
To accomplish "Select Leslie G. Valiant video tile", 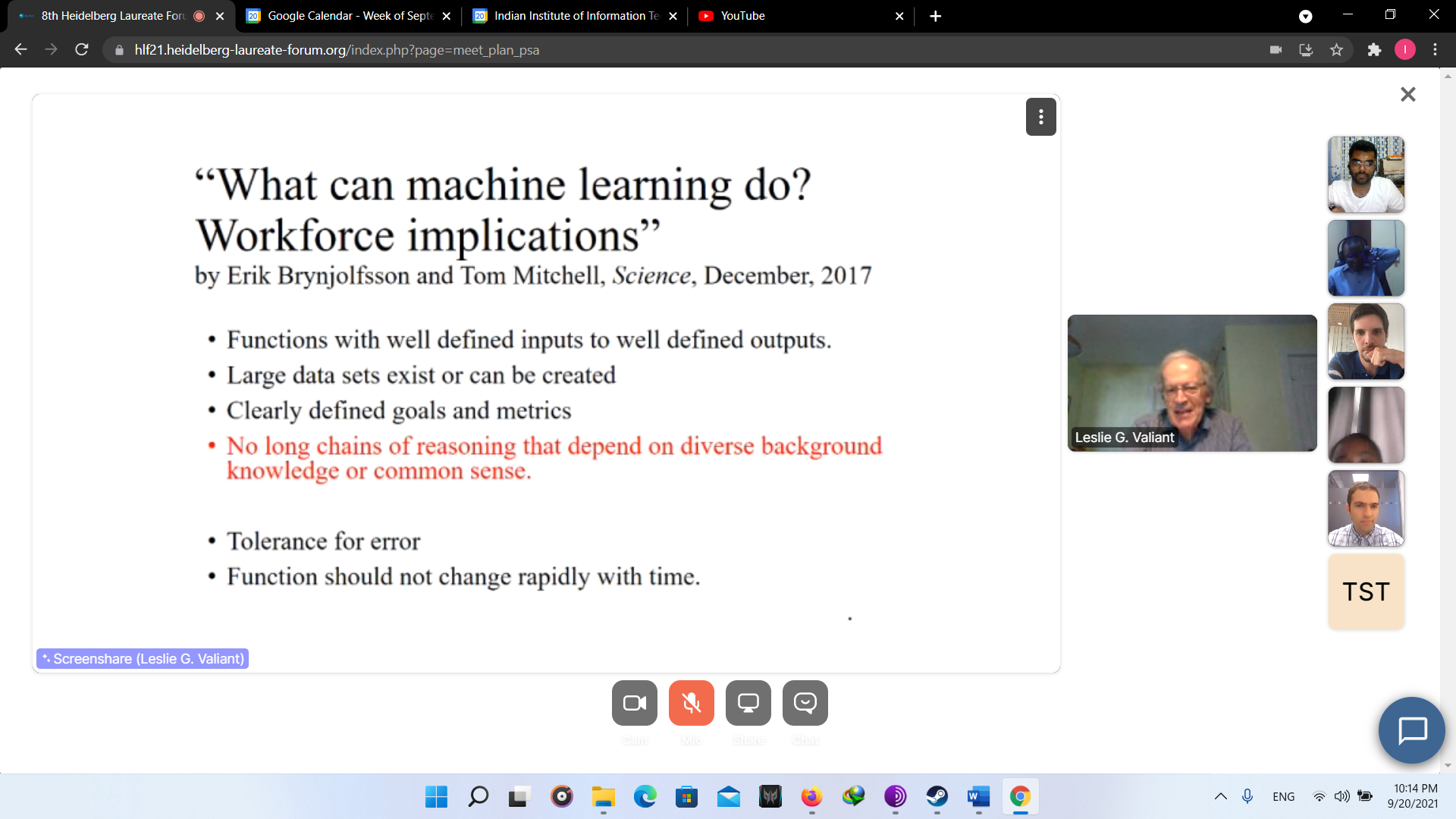I will coord(1191,383).
